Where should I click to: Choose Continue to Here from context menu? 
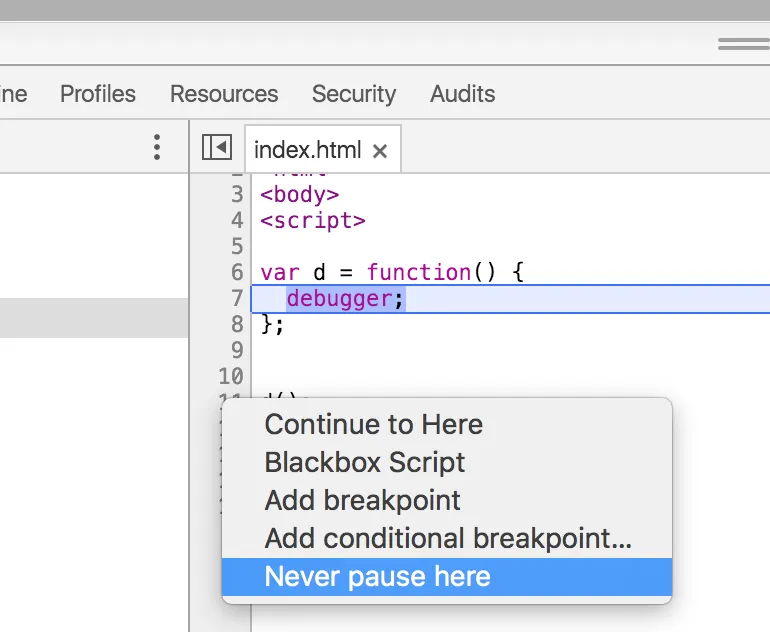coord(374,424)
